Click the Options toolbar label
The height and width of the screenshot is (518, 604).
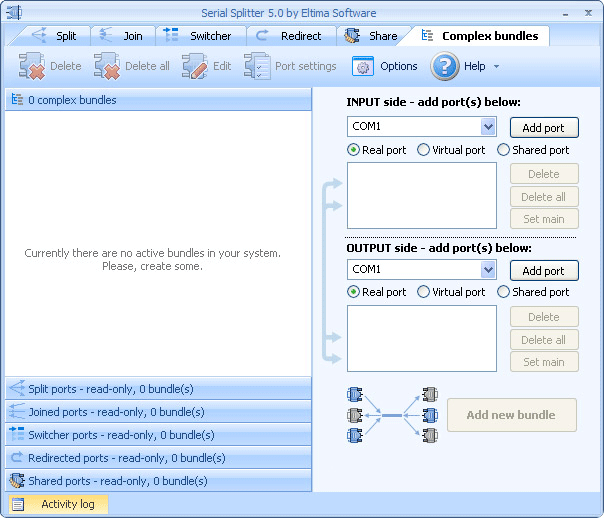pyautogui.click(x=399, y=66)
